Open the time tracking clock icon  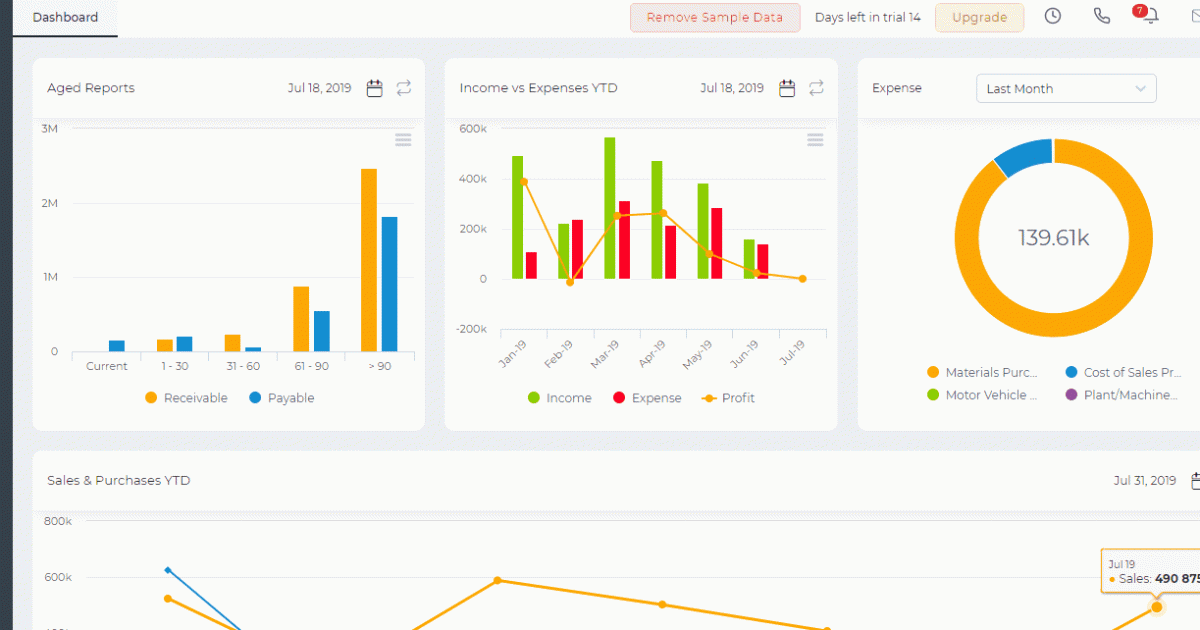click(x=1053, y=17)
